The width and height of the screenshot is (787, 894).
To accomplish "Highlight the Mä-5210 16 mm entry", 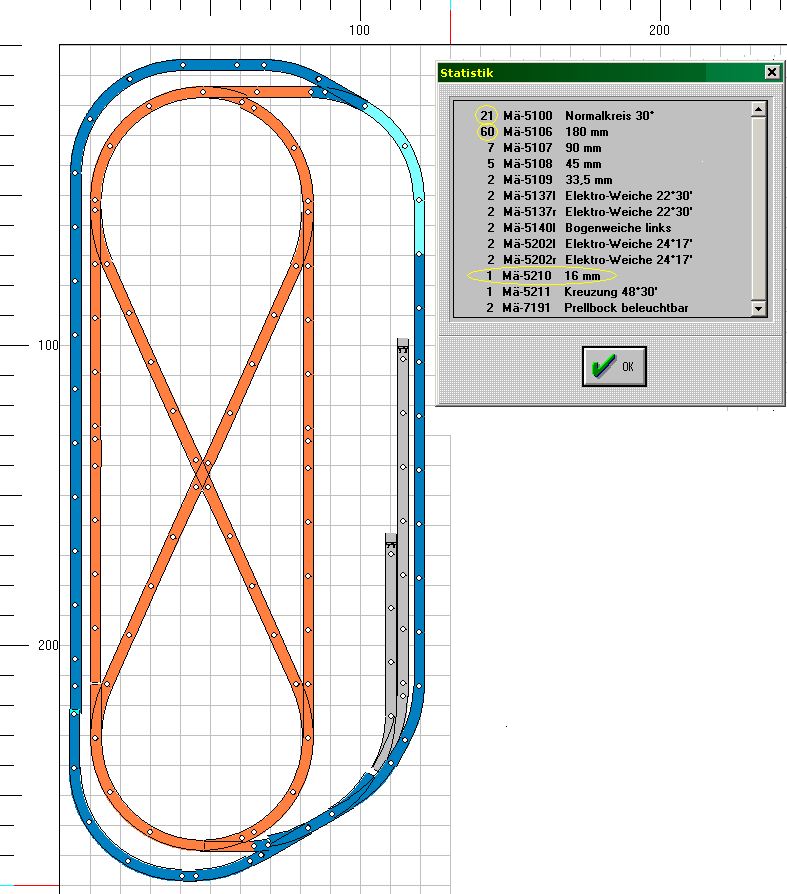I will [600, 275].
